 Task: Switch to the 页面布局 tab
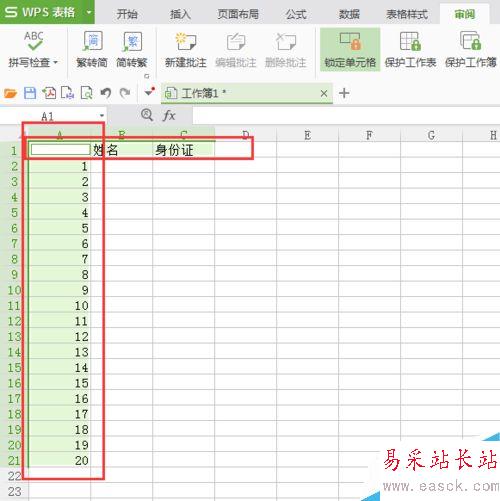pyautogui.click(x=238, y=14)
